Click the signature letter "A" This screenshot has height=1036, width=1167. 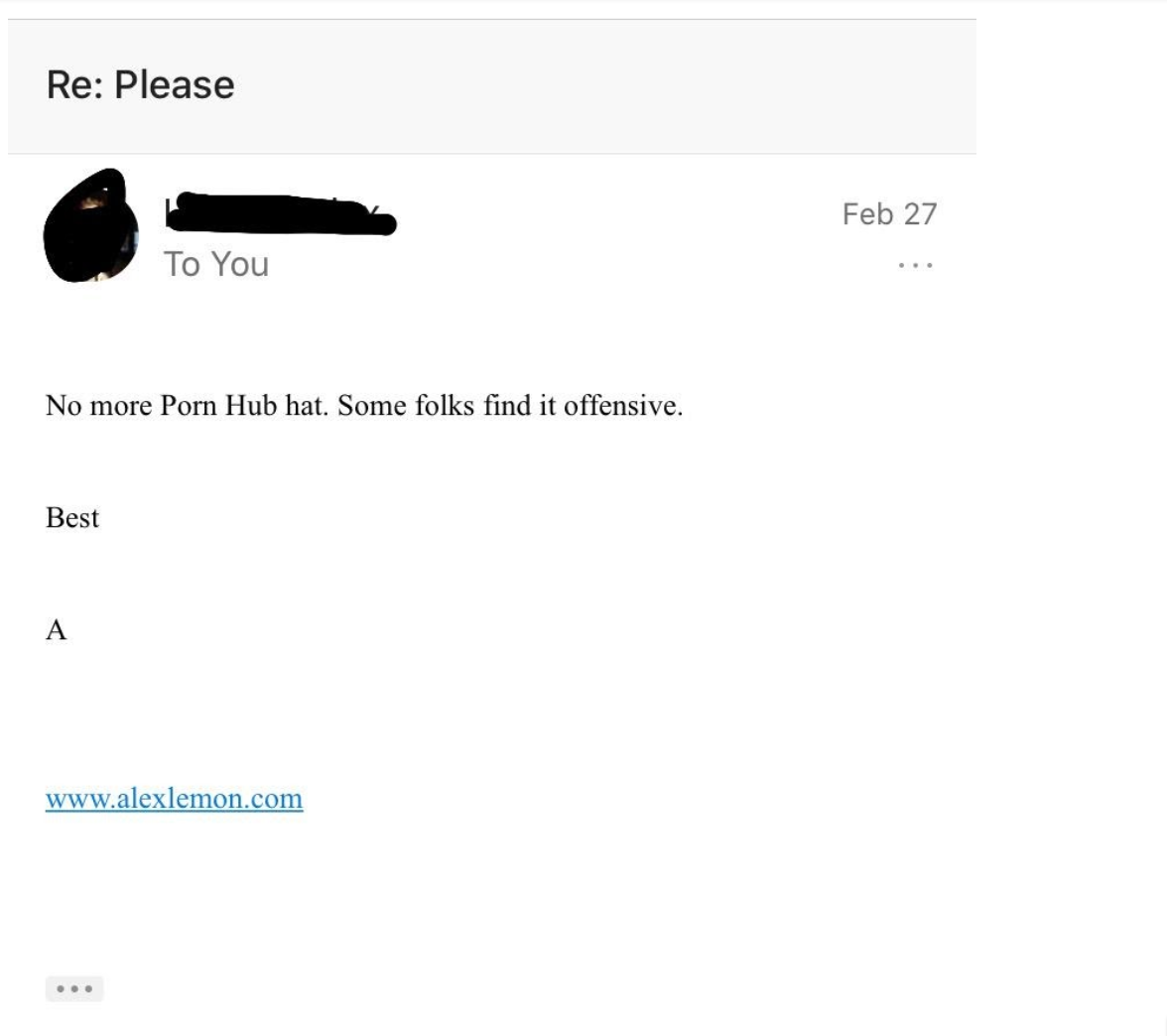coord(57,630)
